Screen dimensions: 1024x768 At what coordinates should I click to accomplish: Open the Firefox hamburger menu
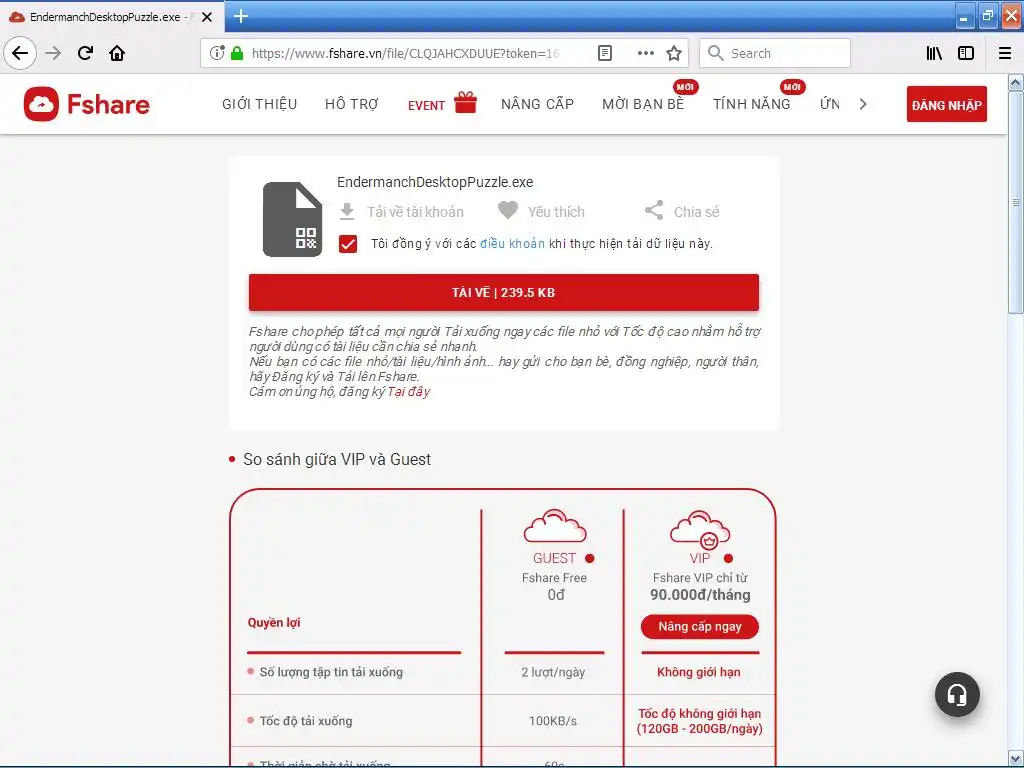1005,53
